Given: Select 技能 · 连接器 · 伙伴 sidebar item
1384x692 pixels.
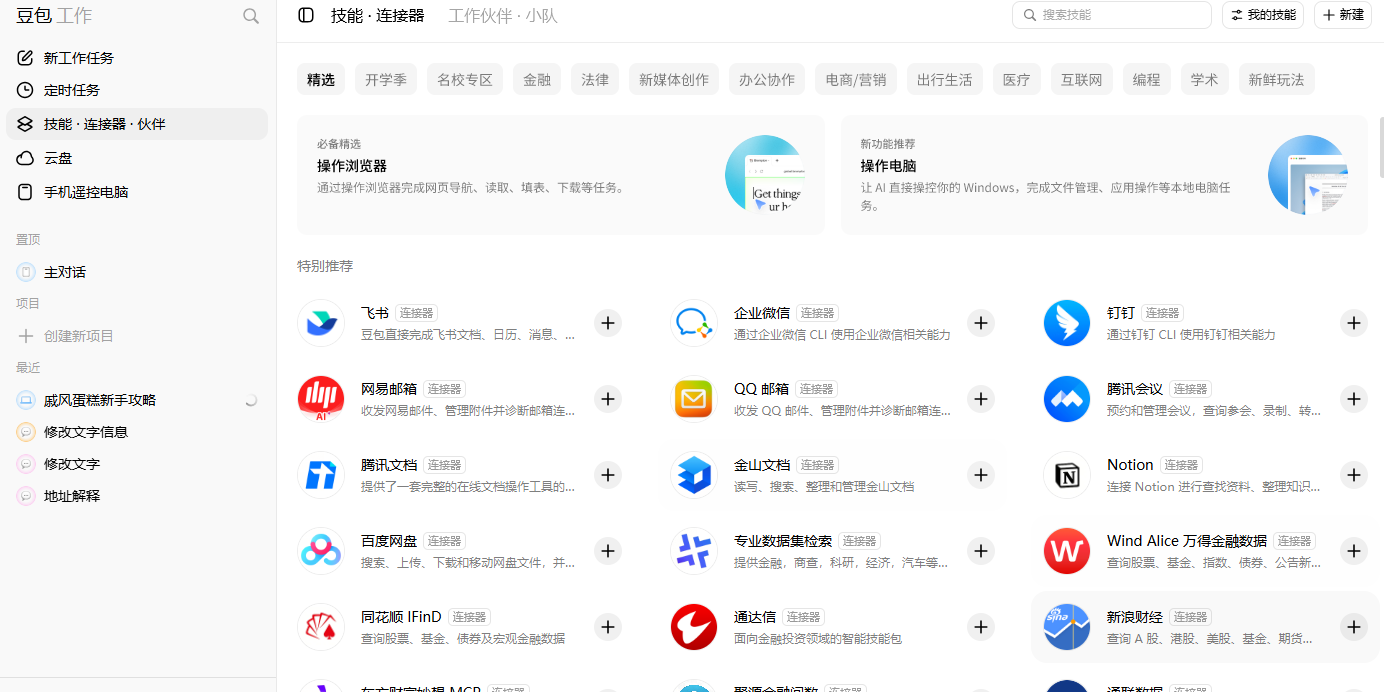Looking at the screenshot, I should pyautogui.click(x=137, y=124).
